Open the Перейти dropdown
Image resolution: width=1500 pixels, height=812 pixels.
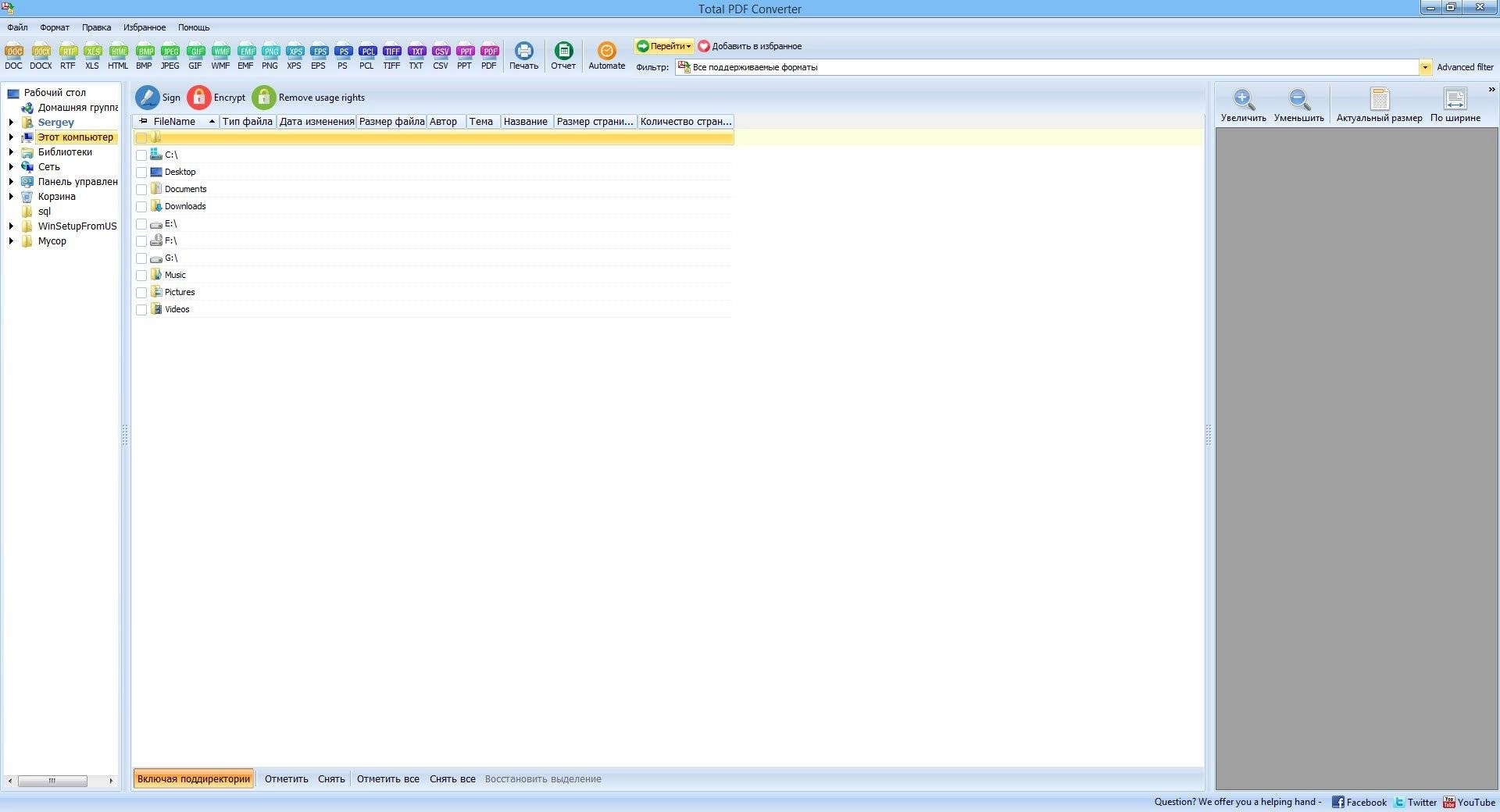(x=663, y=46)
